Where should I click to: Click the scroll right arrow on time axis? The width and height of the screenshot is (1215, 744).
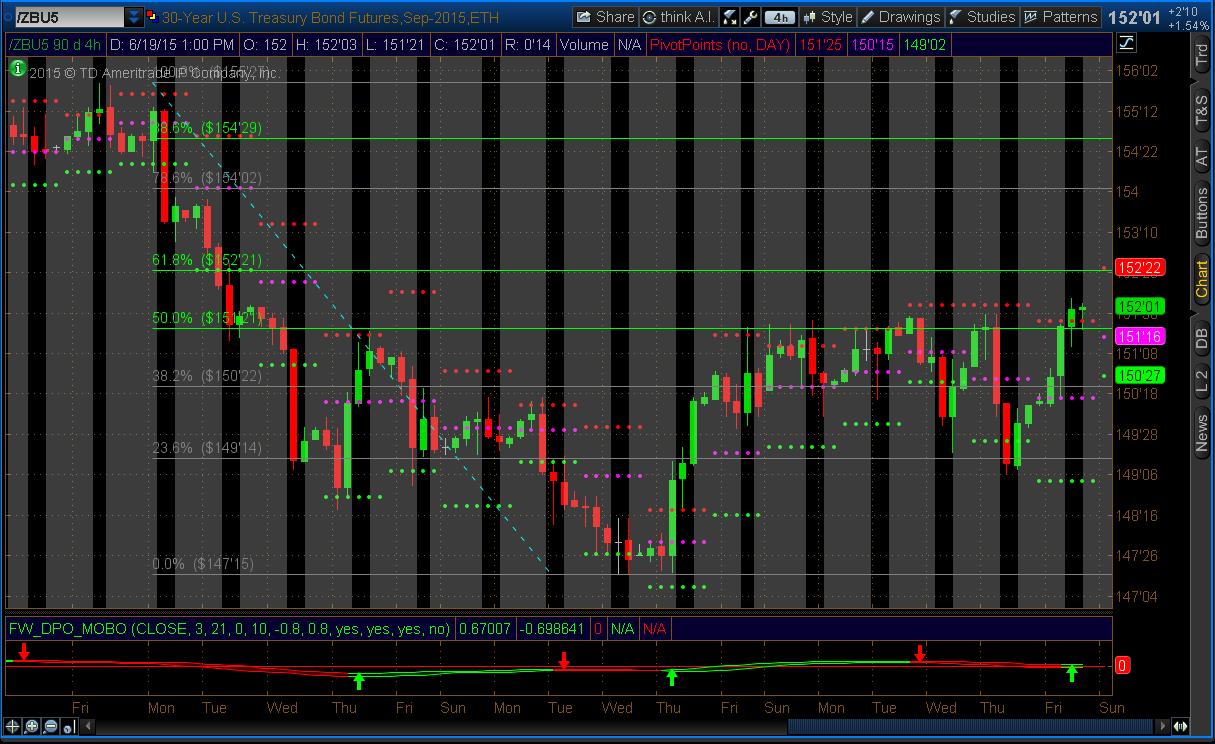[1163, 727]
